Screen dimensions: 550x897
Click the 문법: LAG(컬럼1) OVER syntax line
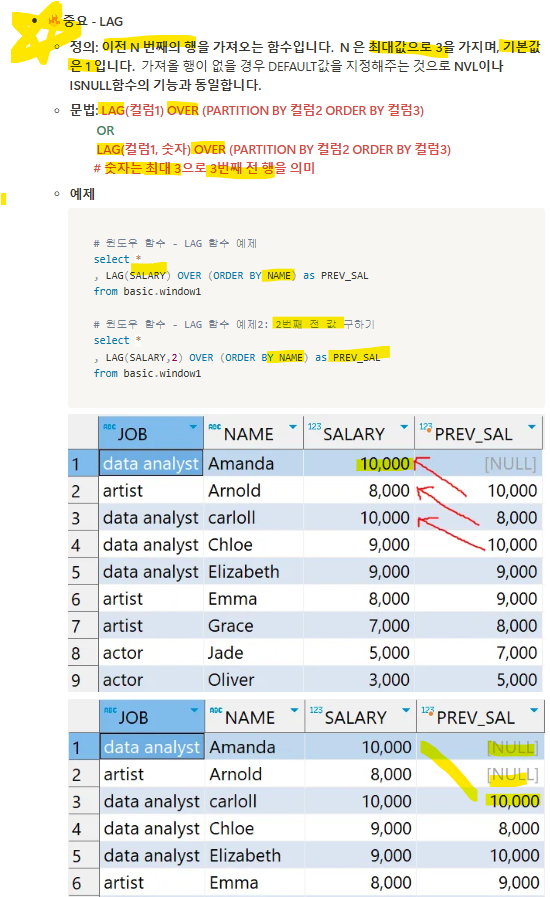tap(247, 110)
